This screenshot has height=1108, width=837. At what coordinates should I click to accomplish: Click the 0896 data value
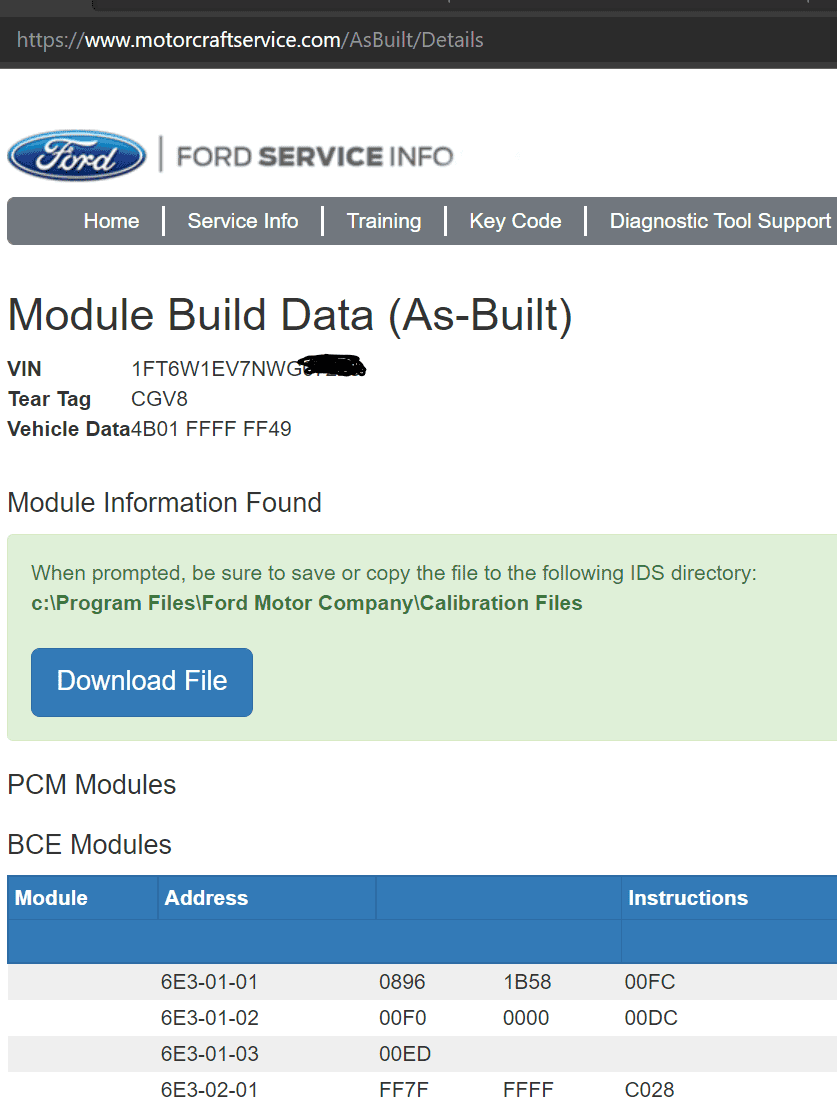pyautogui.click(x=402, y=982)
